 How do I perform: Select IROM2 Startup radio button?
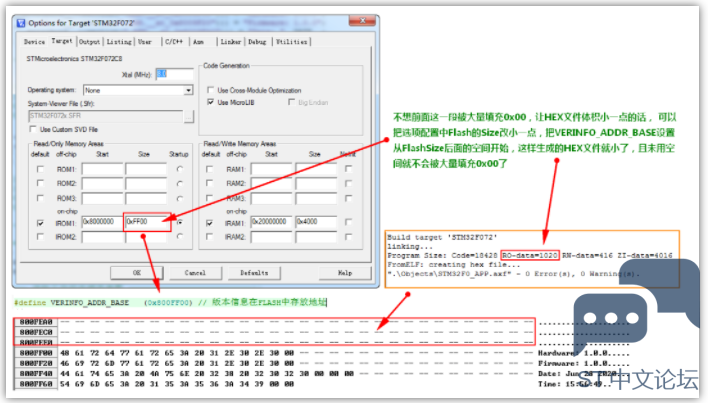[180, 236]
